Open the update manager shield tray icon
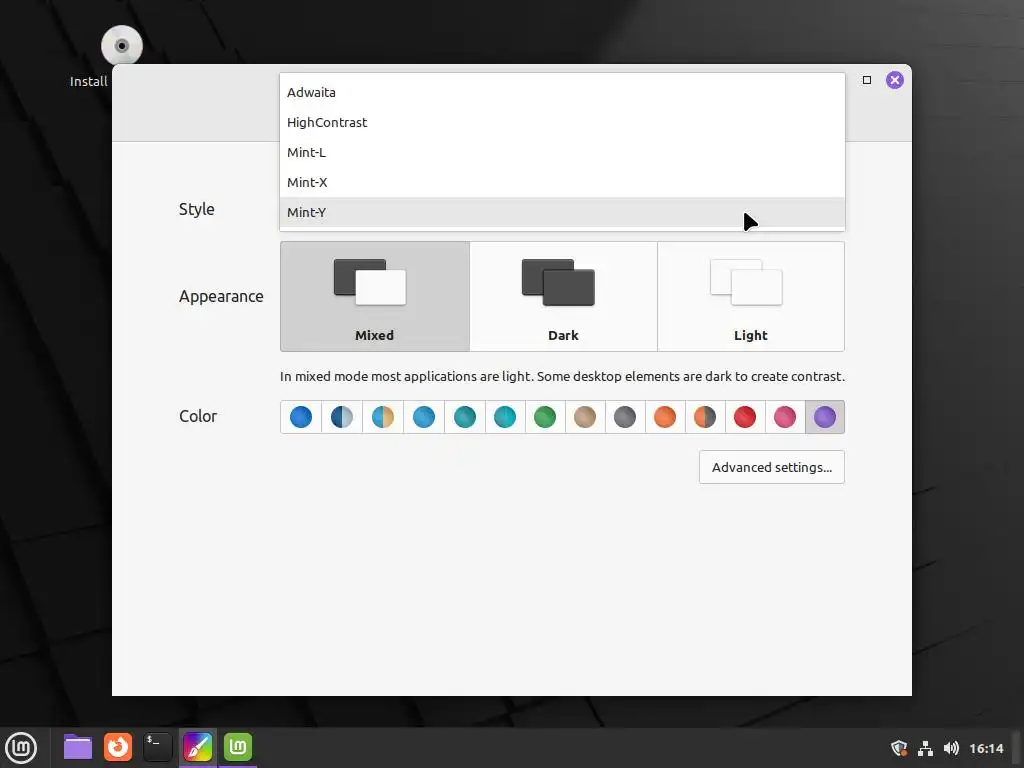 point(899,748)
